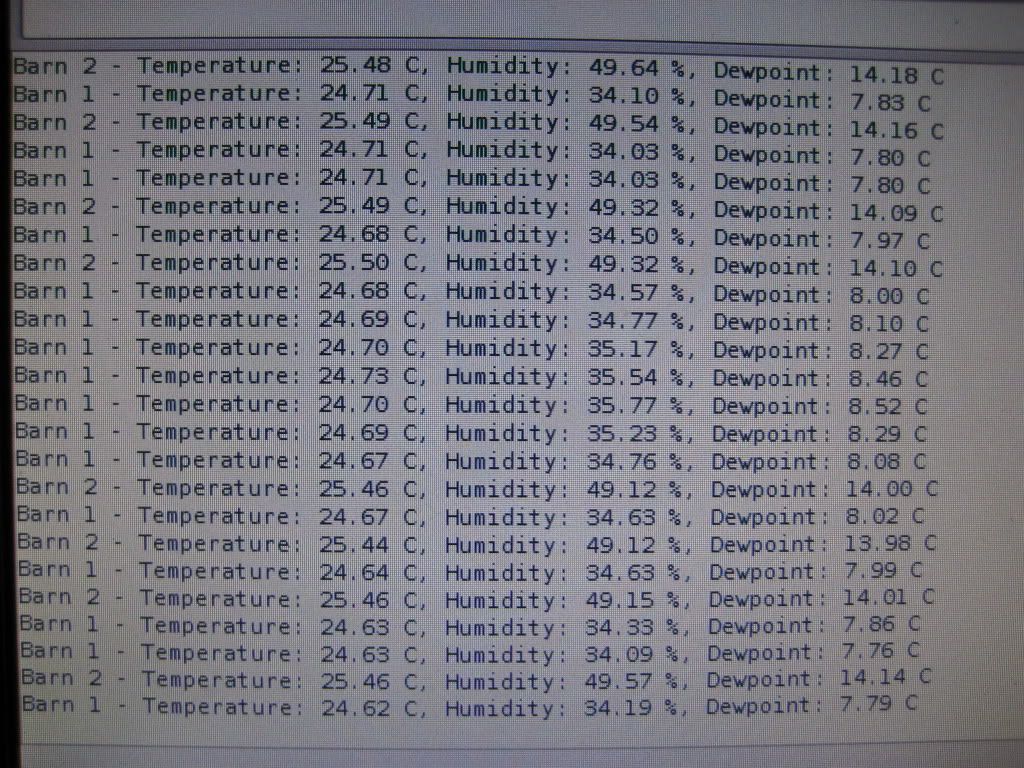Select temperature value 24.73 C
The width and height of the screenshot is (1024, 768).
(x=368, y=376)
